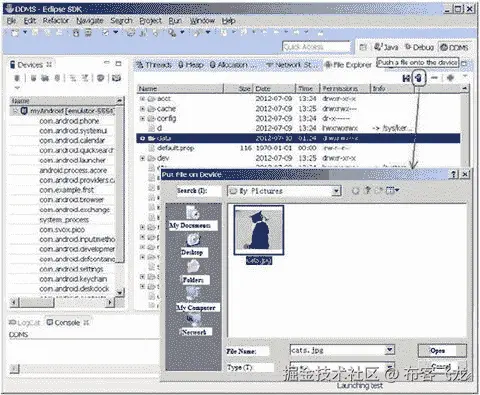
Task: Click the Up One Level icon in dialog
Action: (x=367, y=190)
